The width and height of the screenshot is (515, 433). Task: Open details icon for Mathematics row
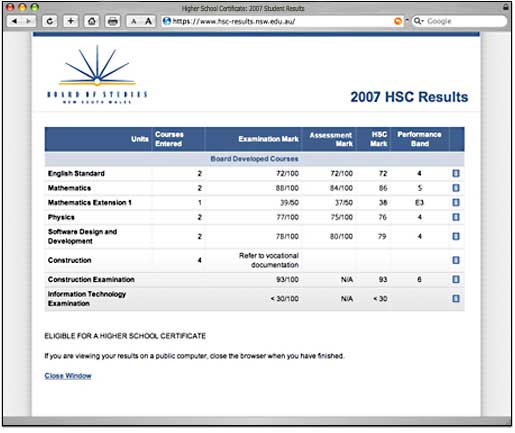[x=456, y=188]
